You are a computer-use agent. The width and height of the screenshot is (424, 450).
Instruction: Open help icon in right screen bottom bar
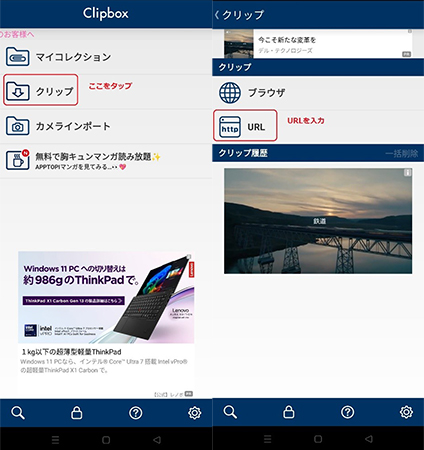pyautogui.click(x=348, y=412)
